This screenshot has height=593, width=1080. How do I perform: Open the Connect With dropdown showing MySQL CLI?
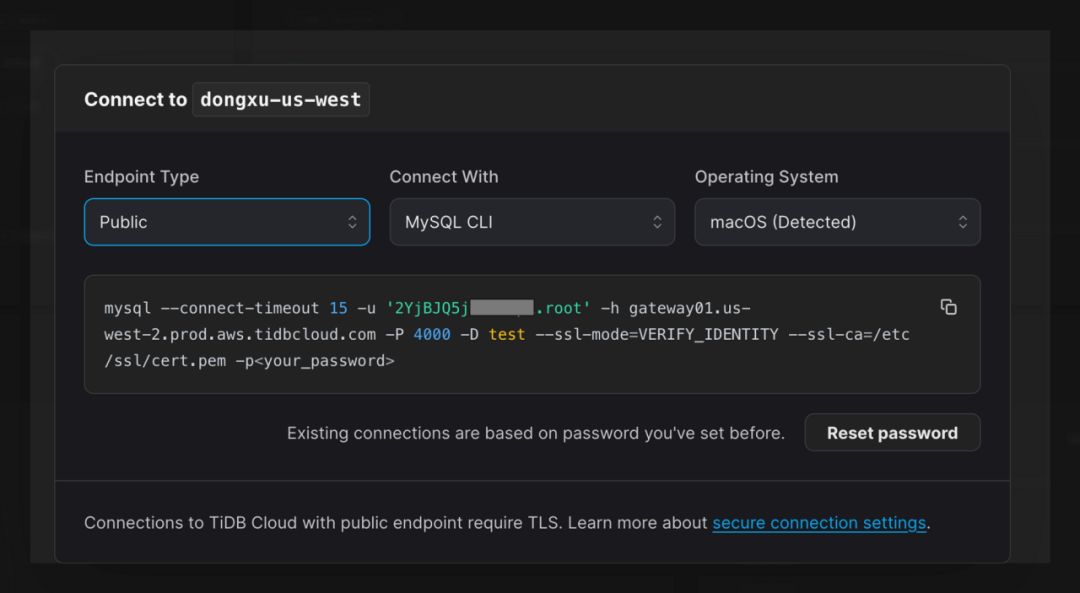pos(531,222)
